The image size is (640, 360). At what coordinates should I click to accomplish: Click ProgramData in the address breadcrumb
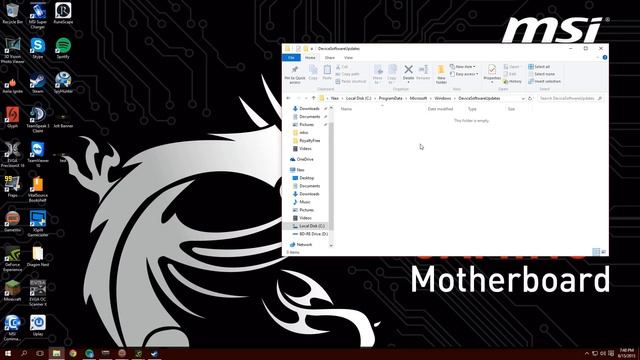390,98
